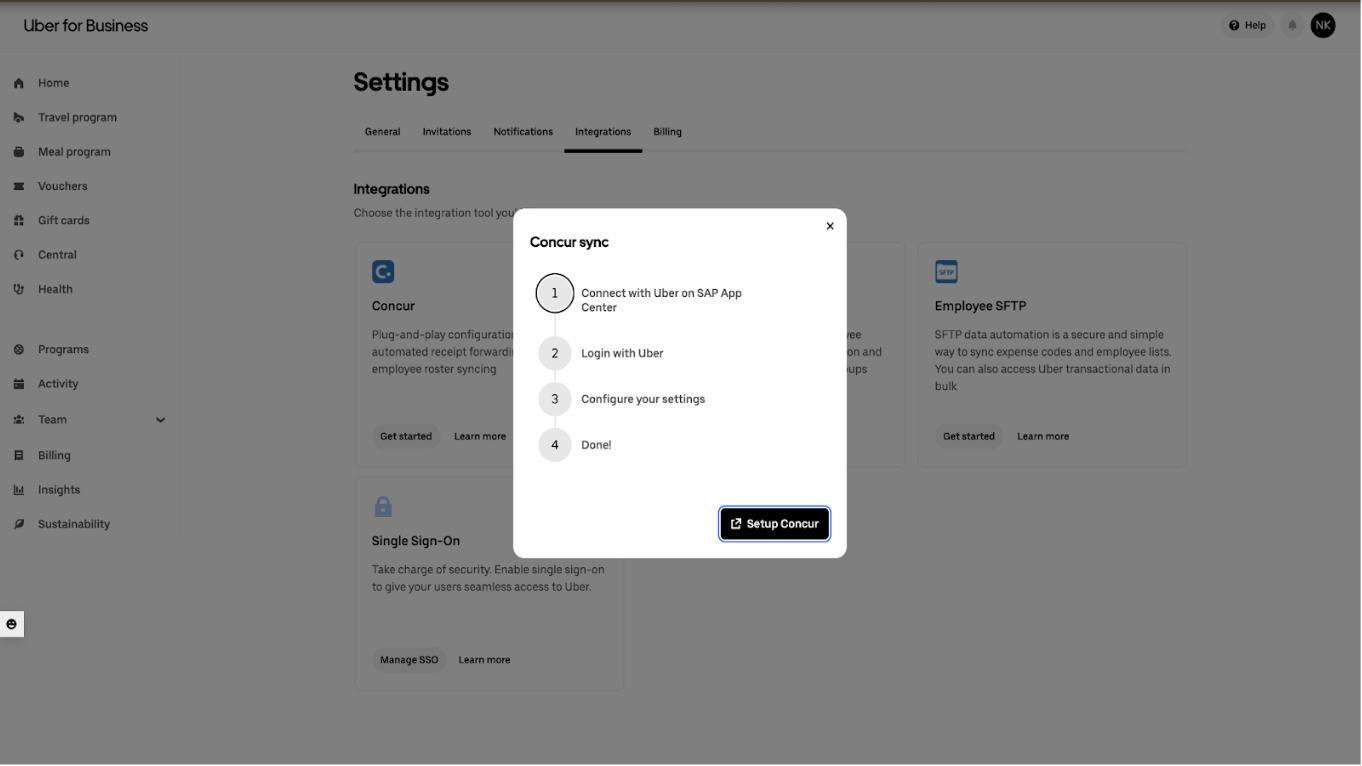Select the Insights sidebar icon
The image size is (1362, 766).
tap(18, 489)
